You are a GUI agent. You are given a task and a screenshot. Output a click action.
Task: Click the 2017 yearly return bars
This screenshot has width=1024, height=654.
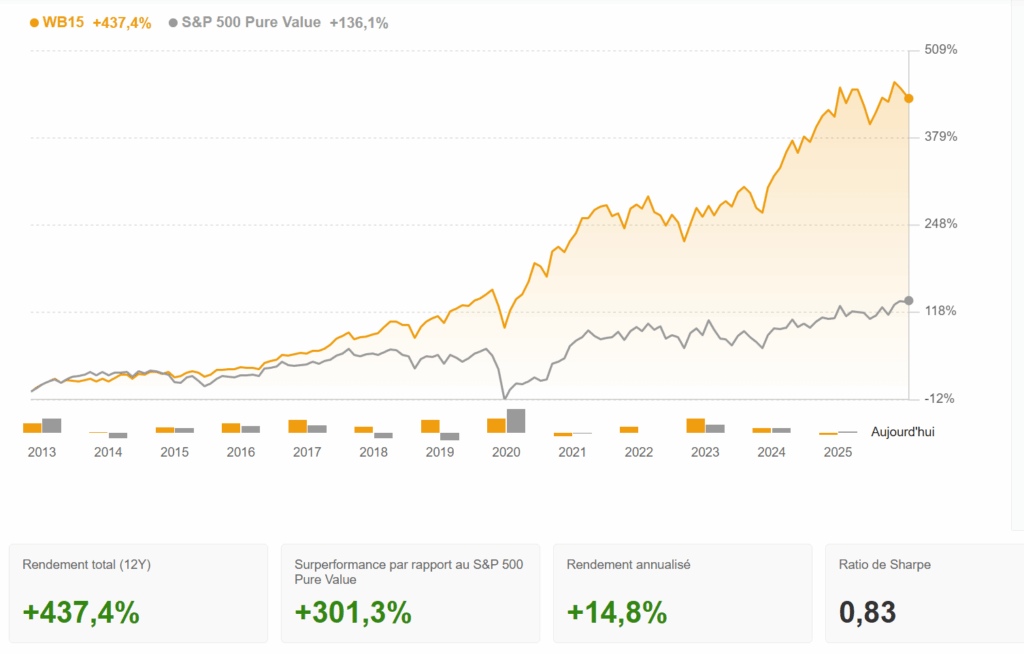click(307, 427)
